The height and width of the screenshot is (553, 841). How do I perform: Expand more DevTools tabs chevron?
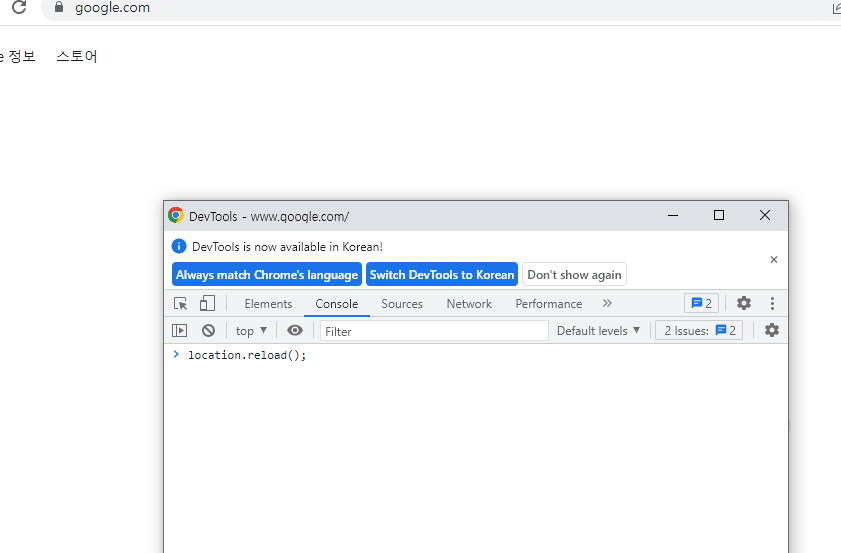[x=607, y=303]
